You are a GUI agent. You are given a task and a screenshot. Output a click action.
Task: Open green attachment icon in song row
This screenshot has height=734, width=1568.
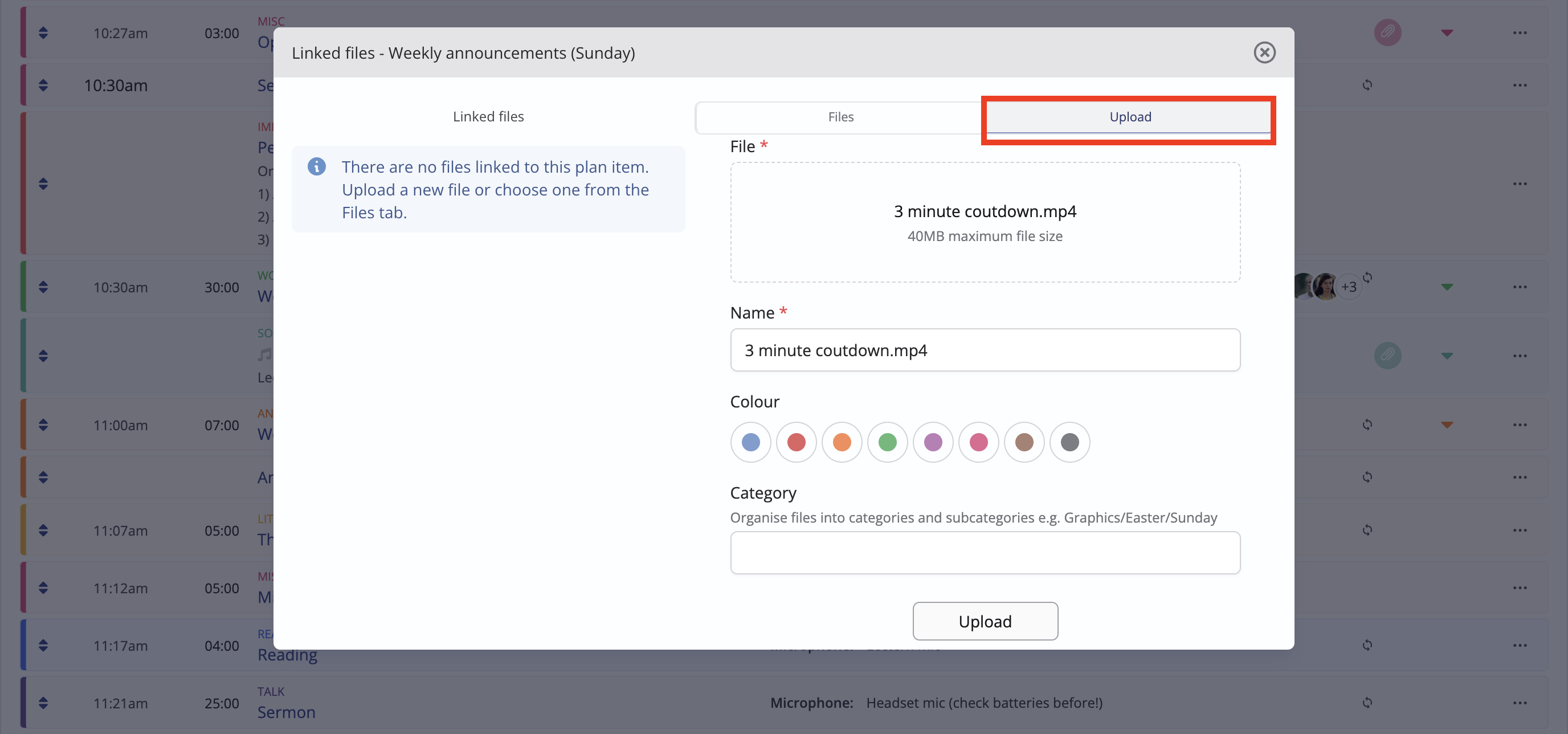click(x=1387, y=356)
